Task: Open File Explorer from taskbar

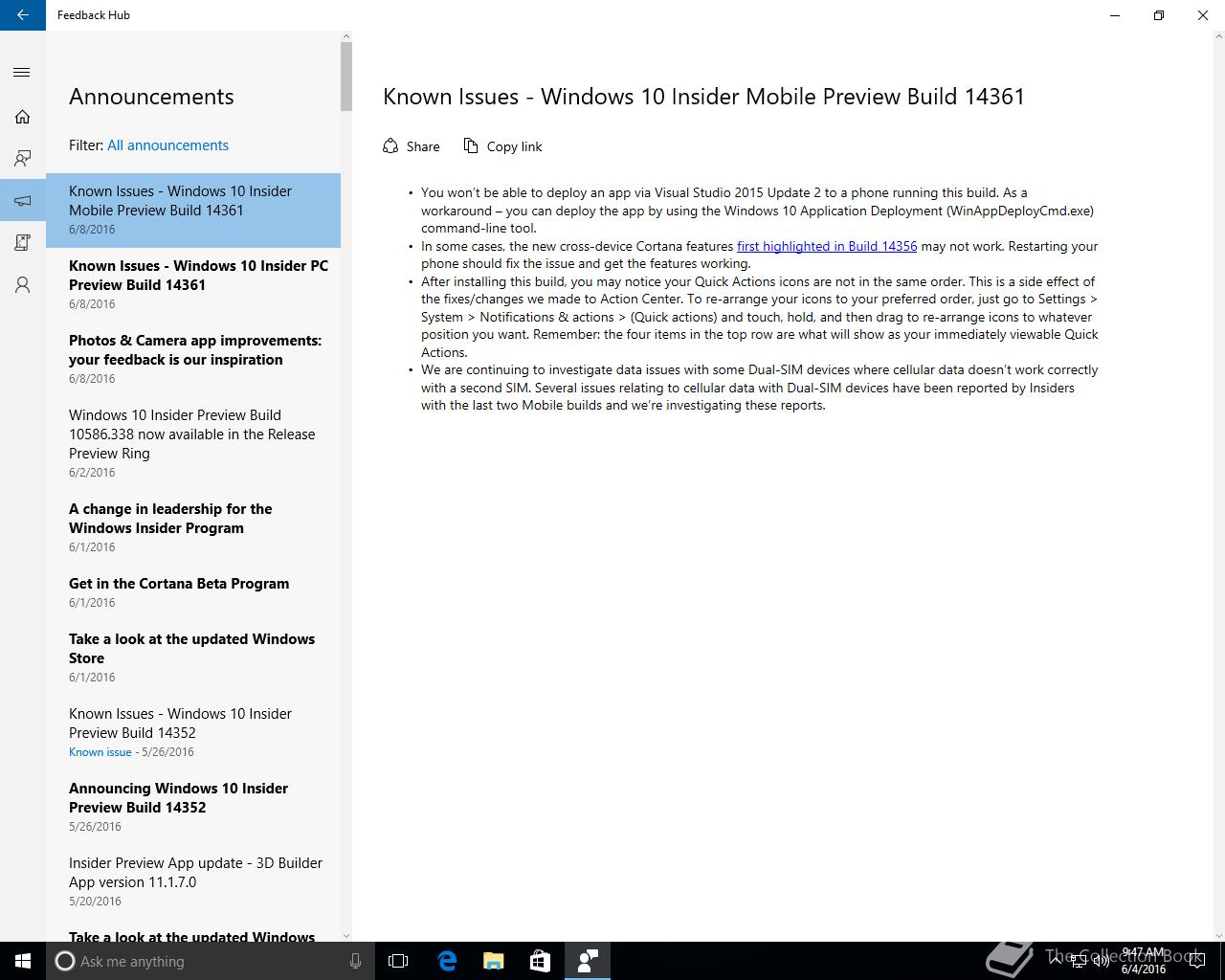Action: click(494, 961)
